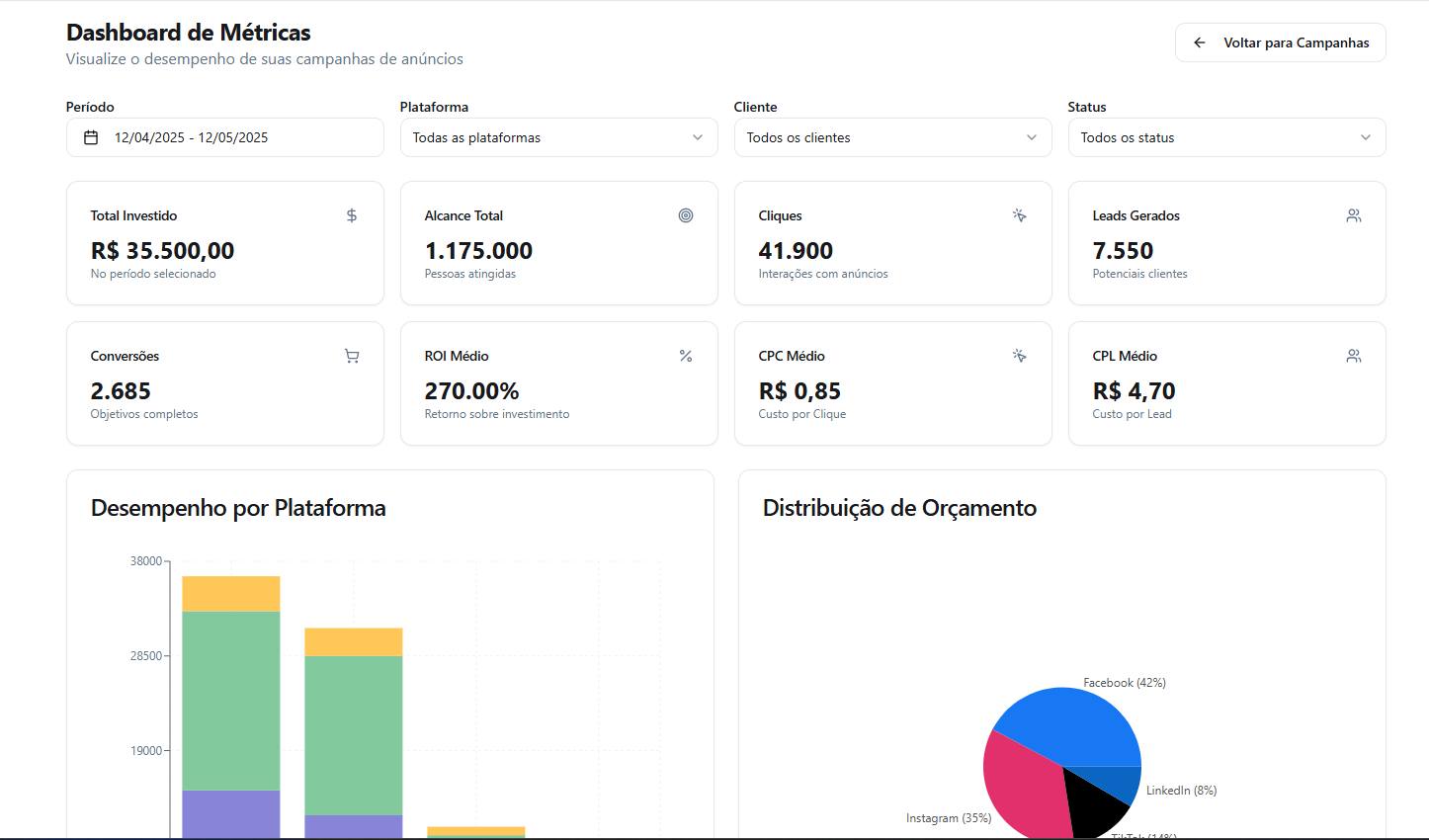
Task: Click the Dashboard de Métricas title
Action: tap(188, 33)
